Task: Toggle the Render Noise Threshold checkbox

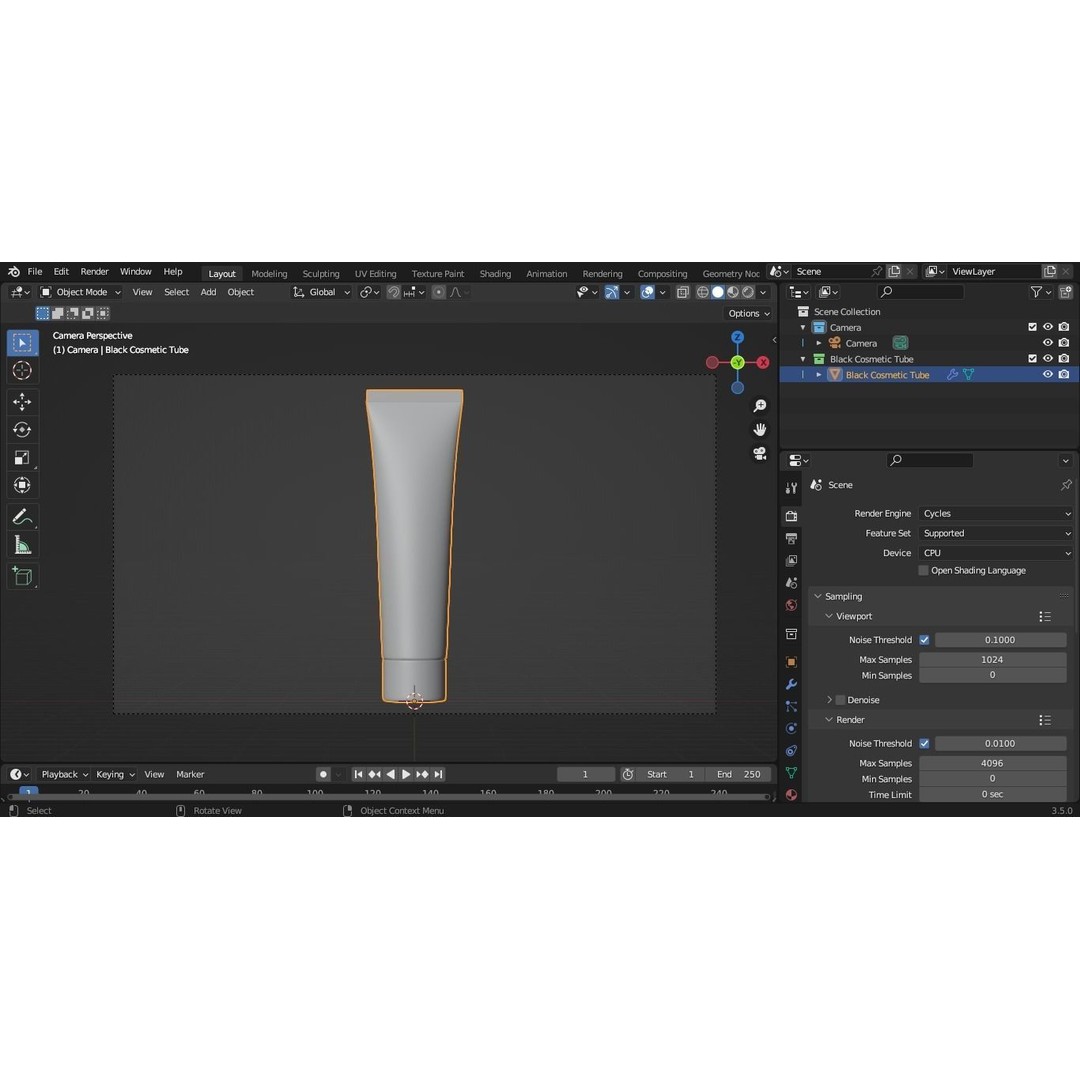Action: tap(924, 743)
